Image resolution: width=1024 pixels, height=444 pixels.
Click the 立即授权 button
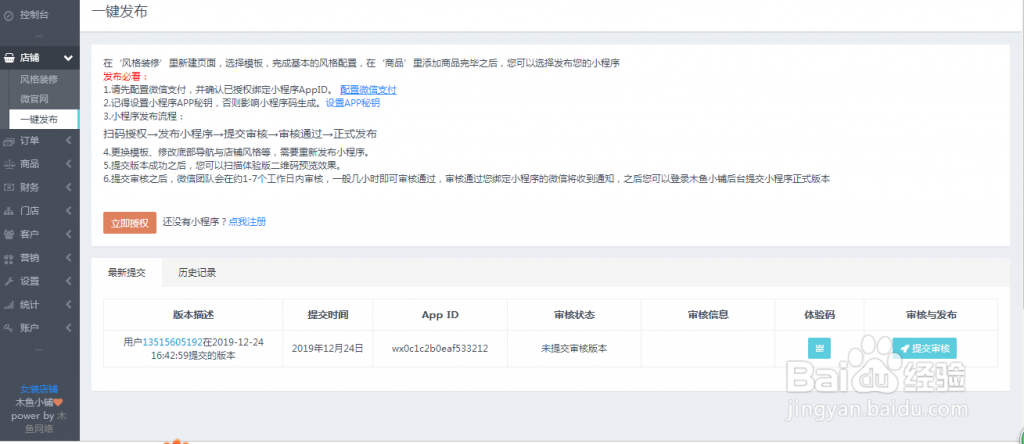click(x=129, y=223)
